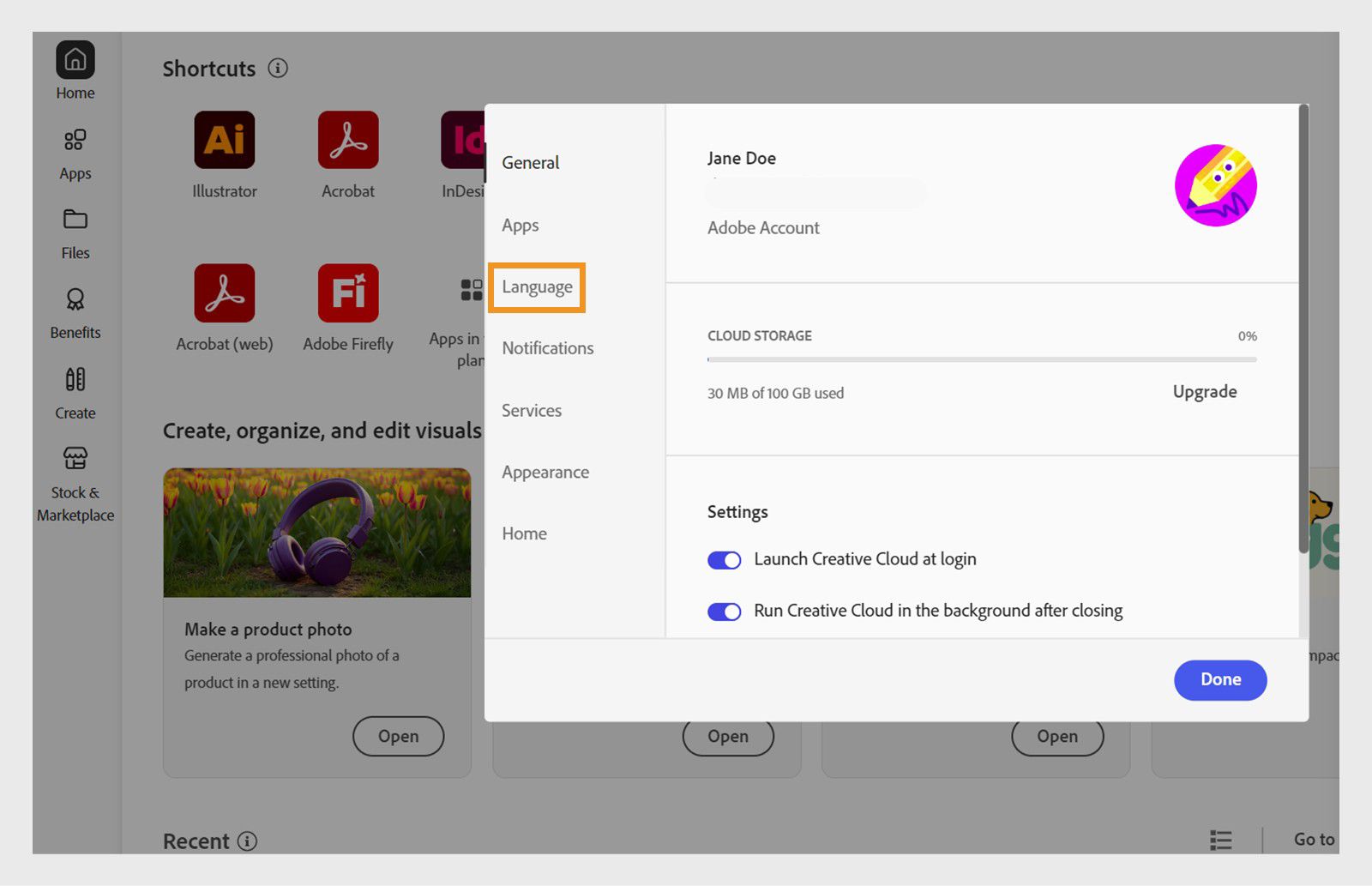Select Acrobat (web) in Shortcuts
This screenshot has width=1372, height=886.
pyautogui.click(x=224, y=292)
